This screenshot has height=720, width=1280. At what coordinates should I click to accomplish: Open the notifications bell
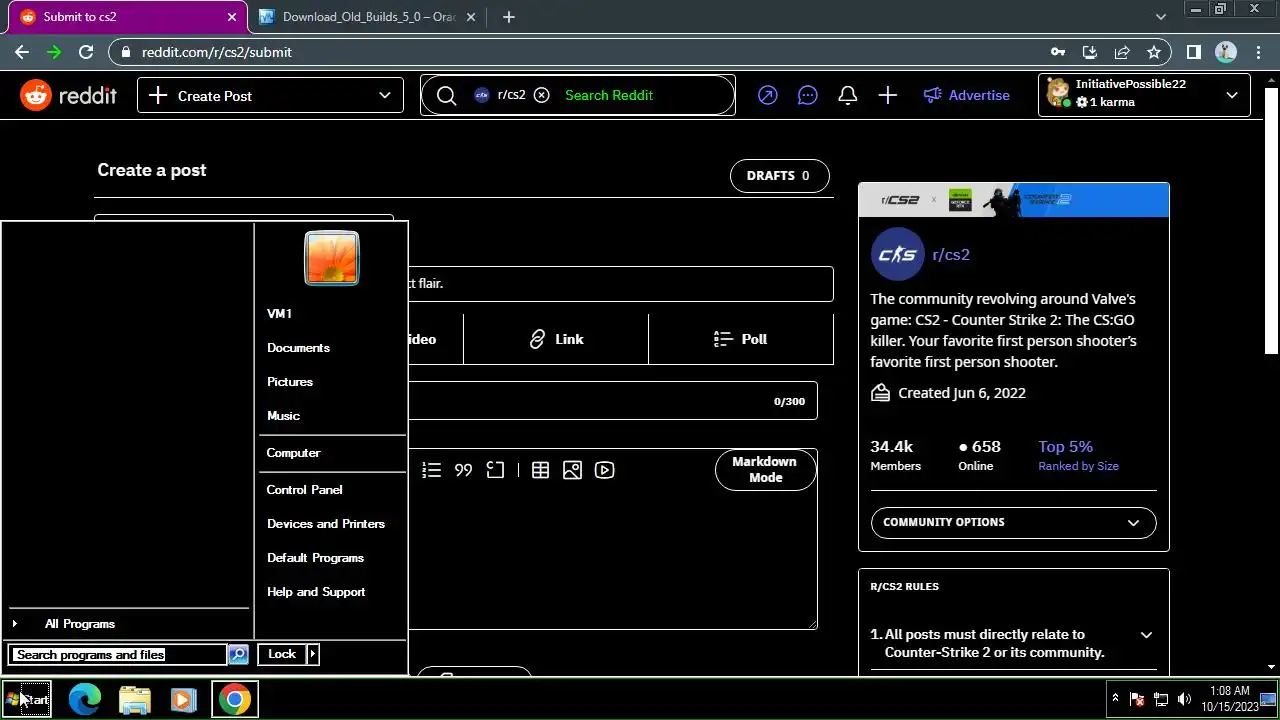[848, 95]
